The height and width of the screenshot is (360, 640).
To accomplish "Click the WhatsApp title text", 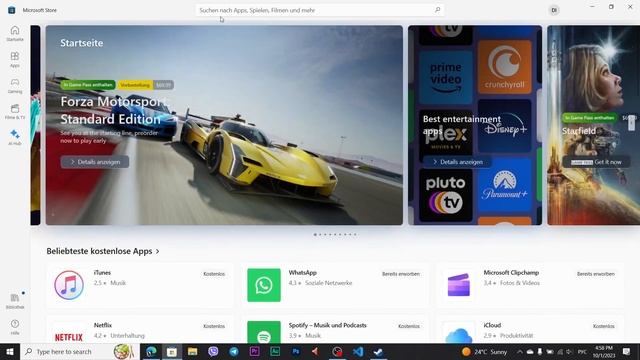I will pos(302,273).
